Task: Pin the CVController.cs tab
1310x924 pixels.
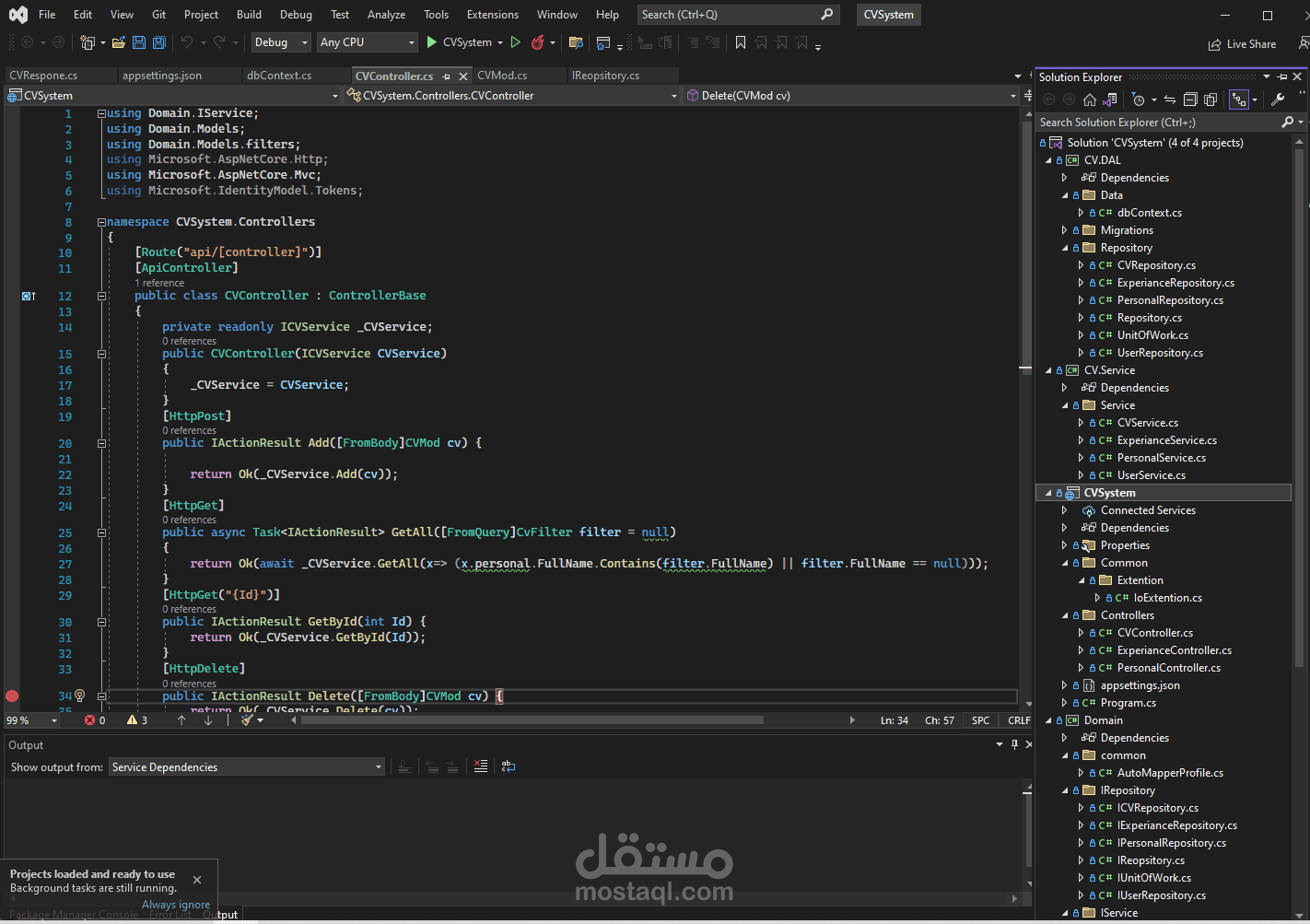Action: [447, 76]
